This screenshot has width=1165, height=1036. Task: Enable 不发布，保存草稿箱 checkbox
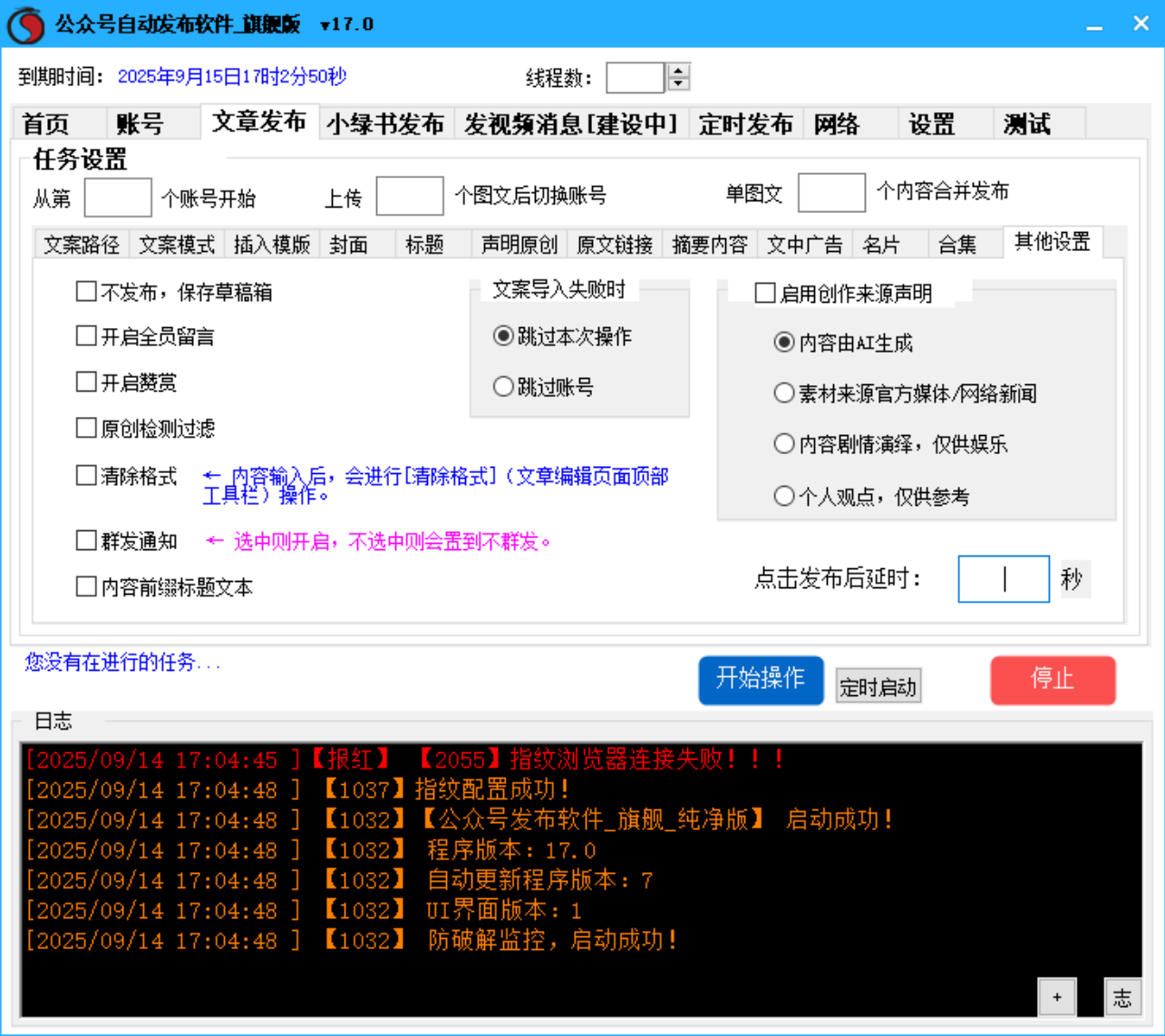click(x=86, y=293)
